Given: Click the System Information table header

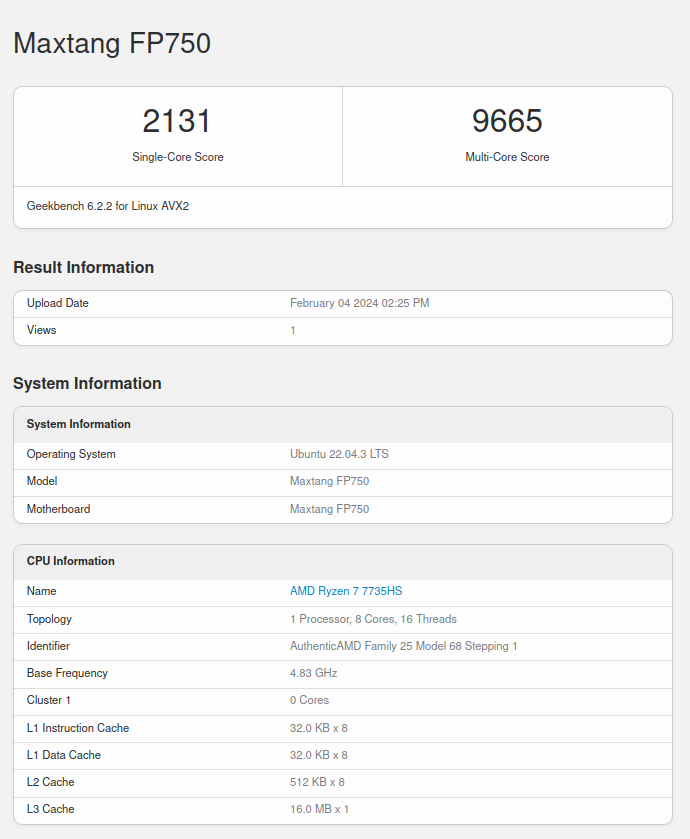Looking at the screenshot, I should 79,424.
